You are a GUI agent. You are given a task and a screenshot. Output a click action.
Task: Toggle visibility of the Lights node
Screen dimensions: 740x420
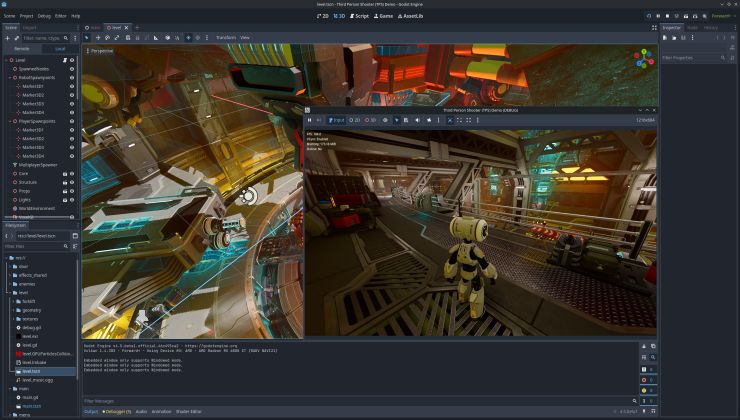[72, 199]
